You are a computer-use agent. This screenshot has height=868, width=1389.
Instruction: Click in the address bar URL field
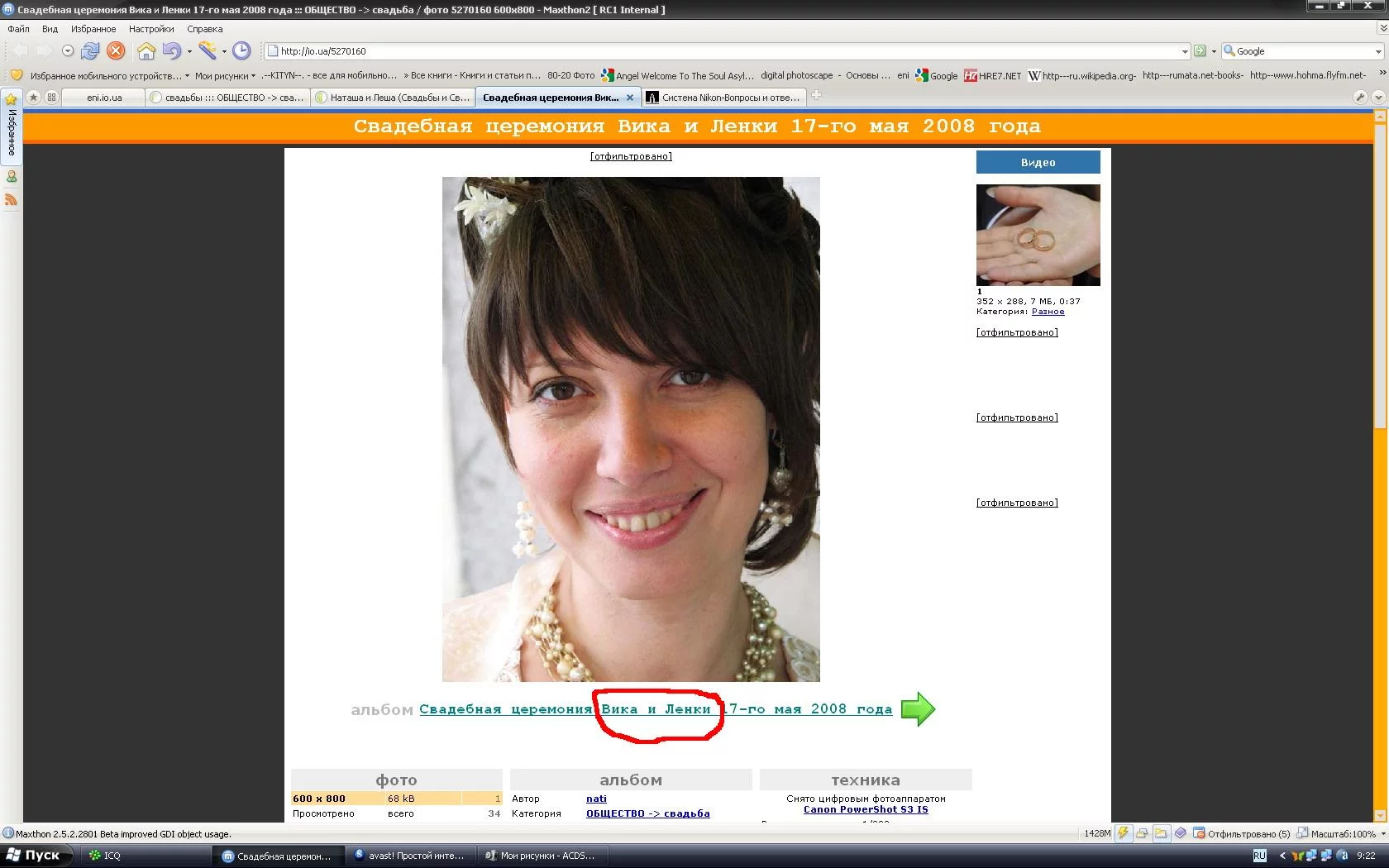click(728, 51)
